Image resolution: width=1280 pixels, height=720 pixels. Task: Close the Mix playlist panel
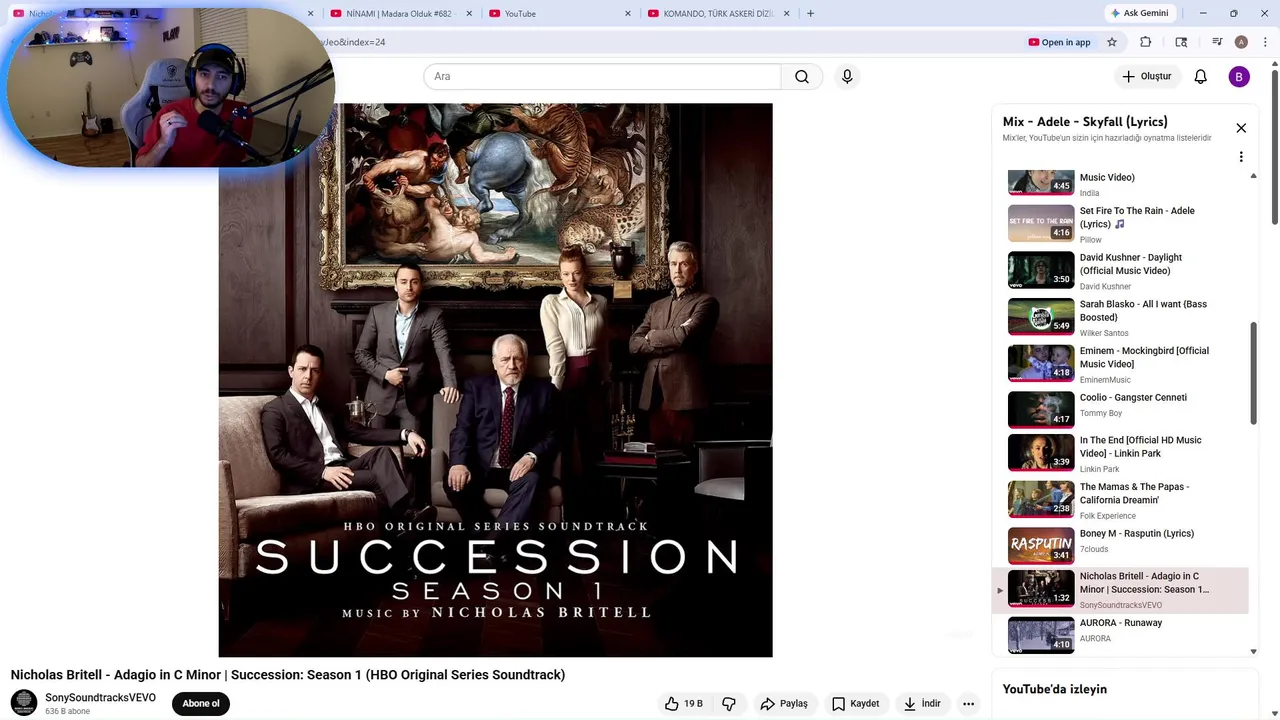click(x=1241, y=128)
